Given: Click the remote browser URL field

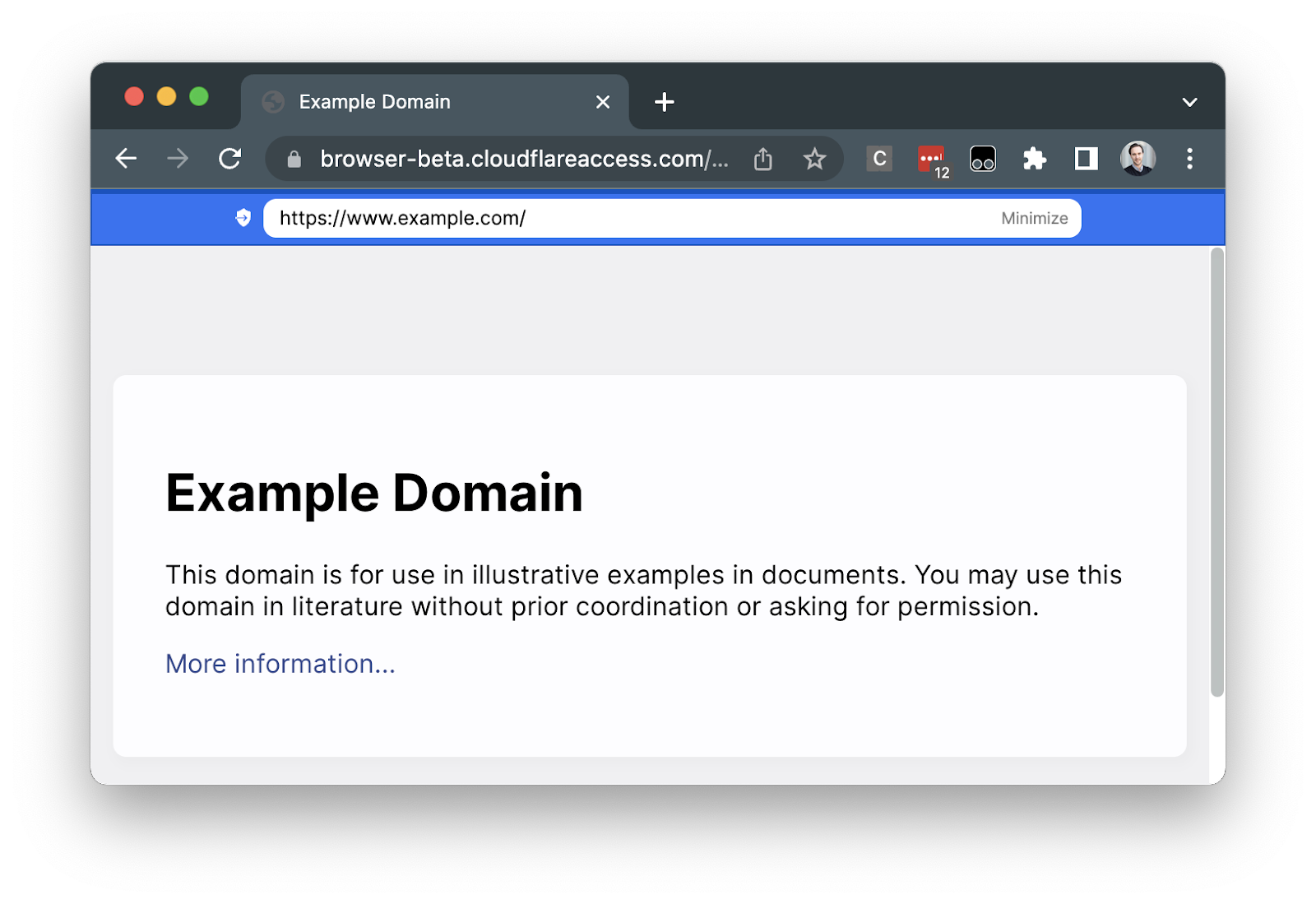Looking at the screenshot, I should [576, 218].
